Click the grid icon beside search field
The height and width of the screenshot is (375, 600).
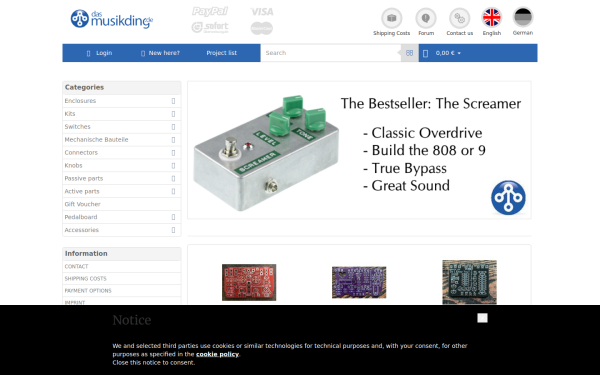pyautogui.click(x=409, y=53)
